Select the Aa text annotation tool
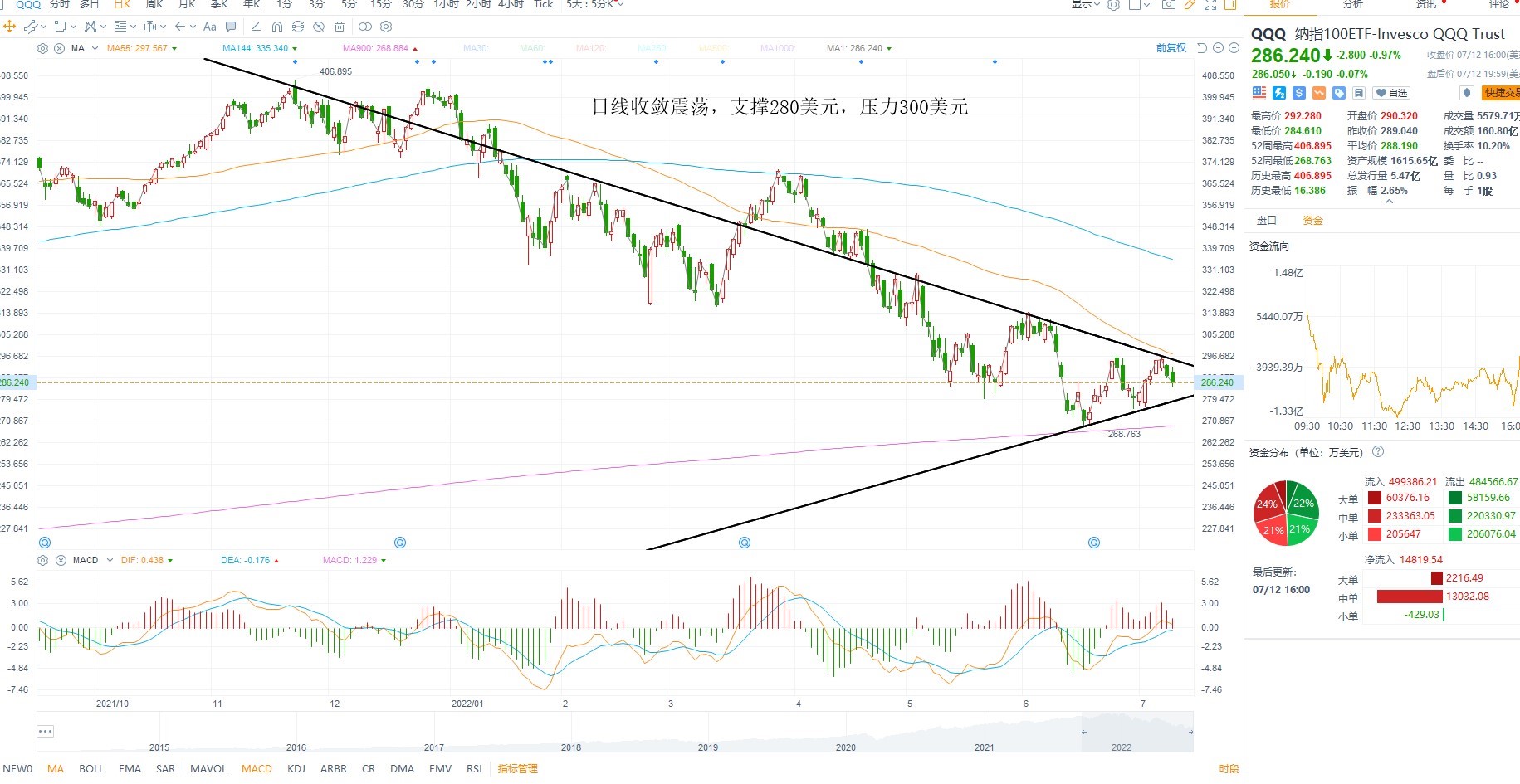 (210, 27)
